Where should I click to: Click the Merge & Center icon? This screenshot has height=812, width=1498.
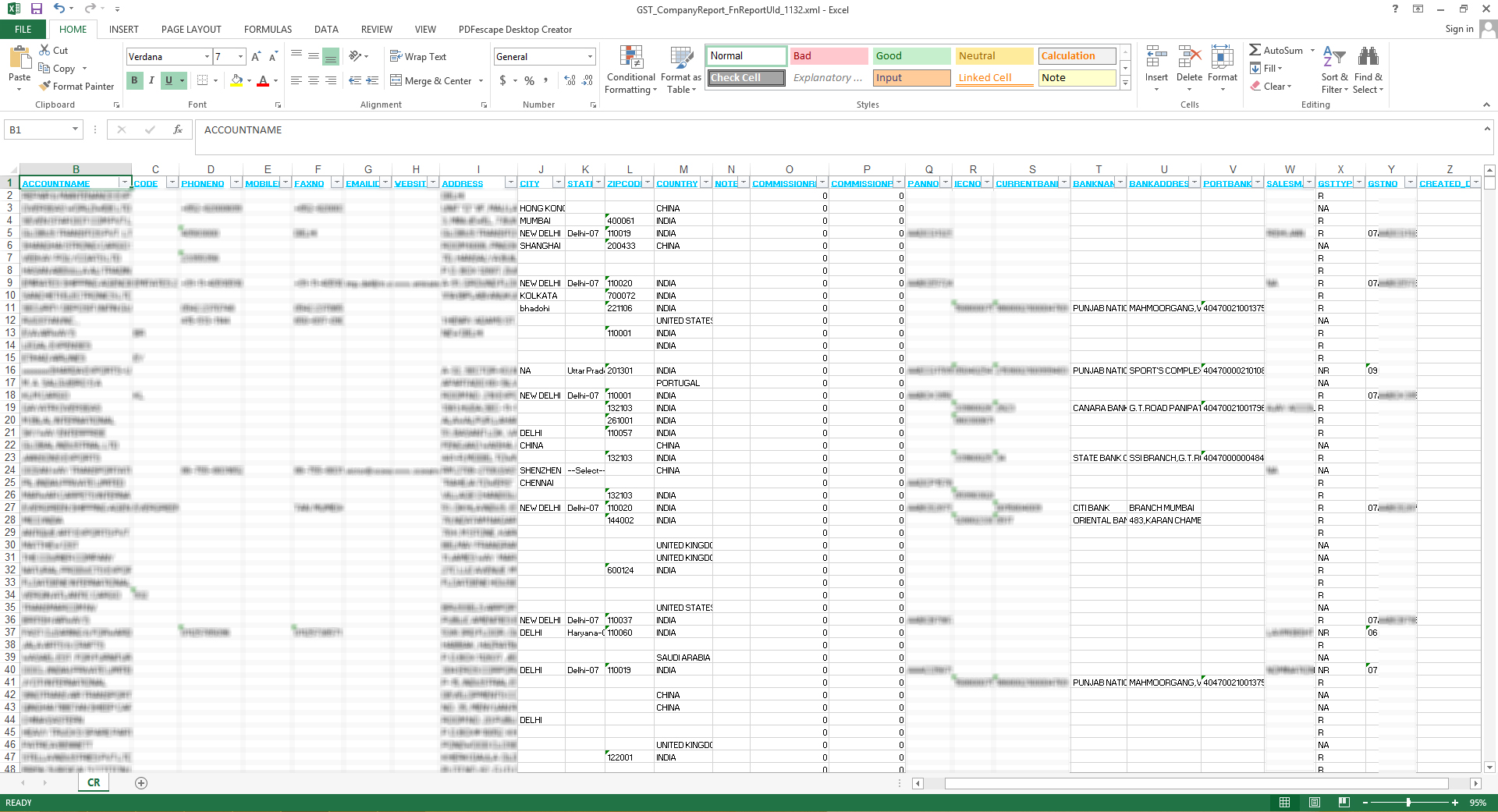click(x=396, y=80)
